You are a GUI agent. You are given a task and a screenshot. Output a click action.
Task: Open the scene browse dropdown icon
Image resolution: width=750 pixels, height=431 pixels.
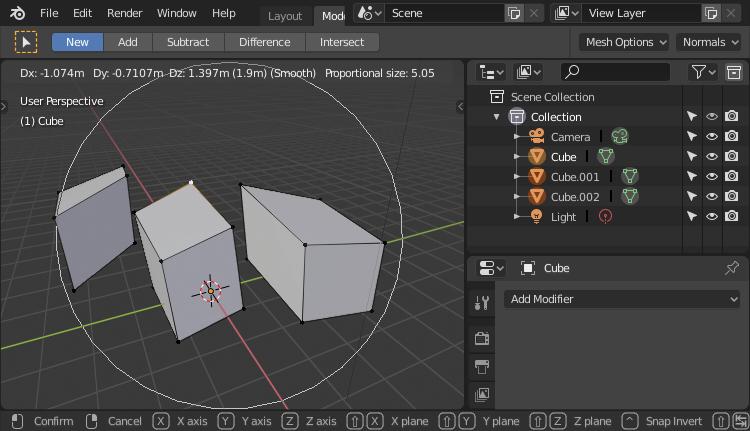pos(369,13)
